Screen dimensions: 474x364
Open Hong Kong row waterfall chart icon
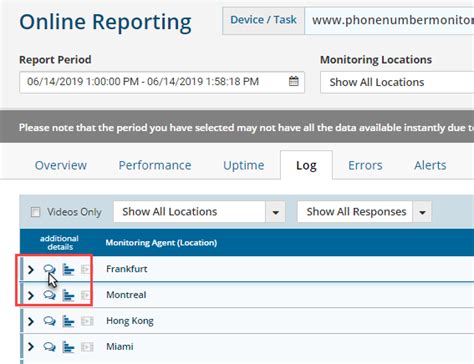(68, 321)
